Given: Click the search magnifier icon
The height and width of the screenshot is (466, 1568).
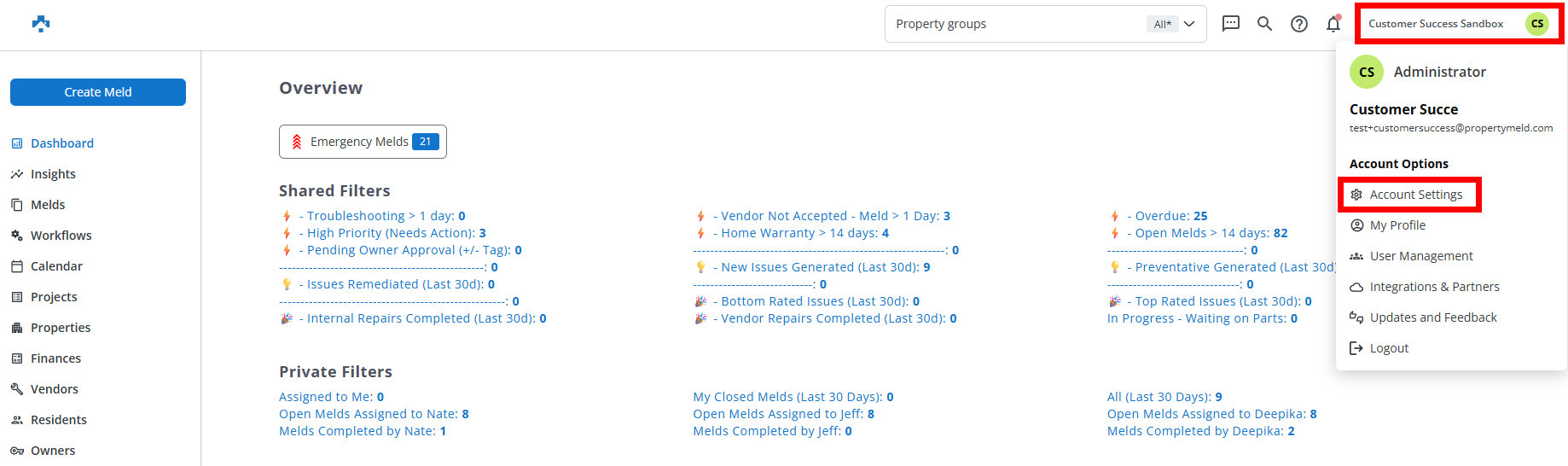Looking at the screenshot, I should click(x=1264, y=24).
